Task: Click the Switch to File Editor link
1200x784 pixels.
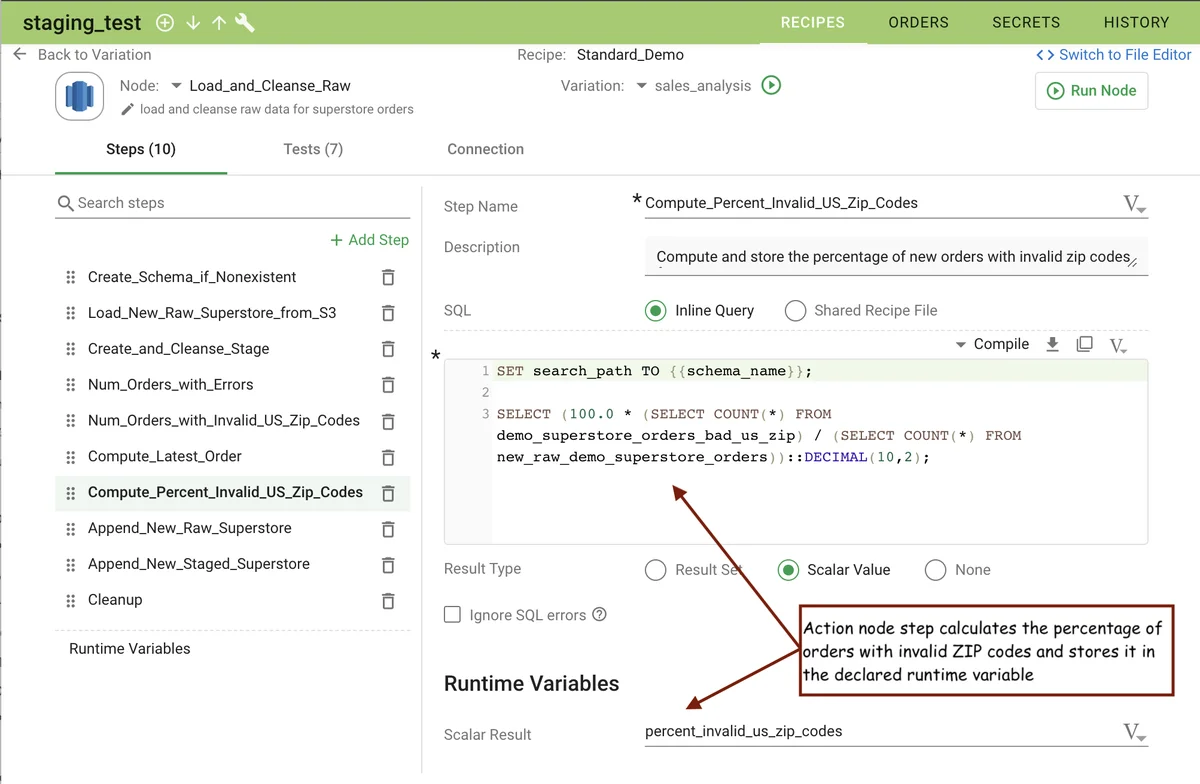Action: (1113, 55)
